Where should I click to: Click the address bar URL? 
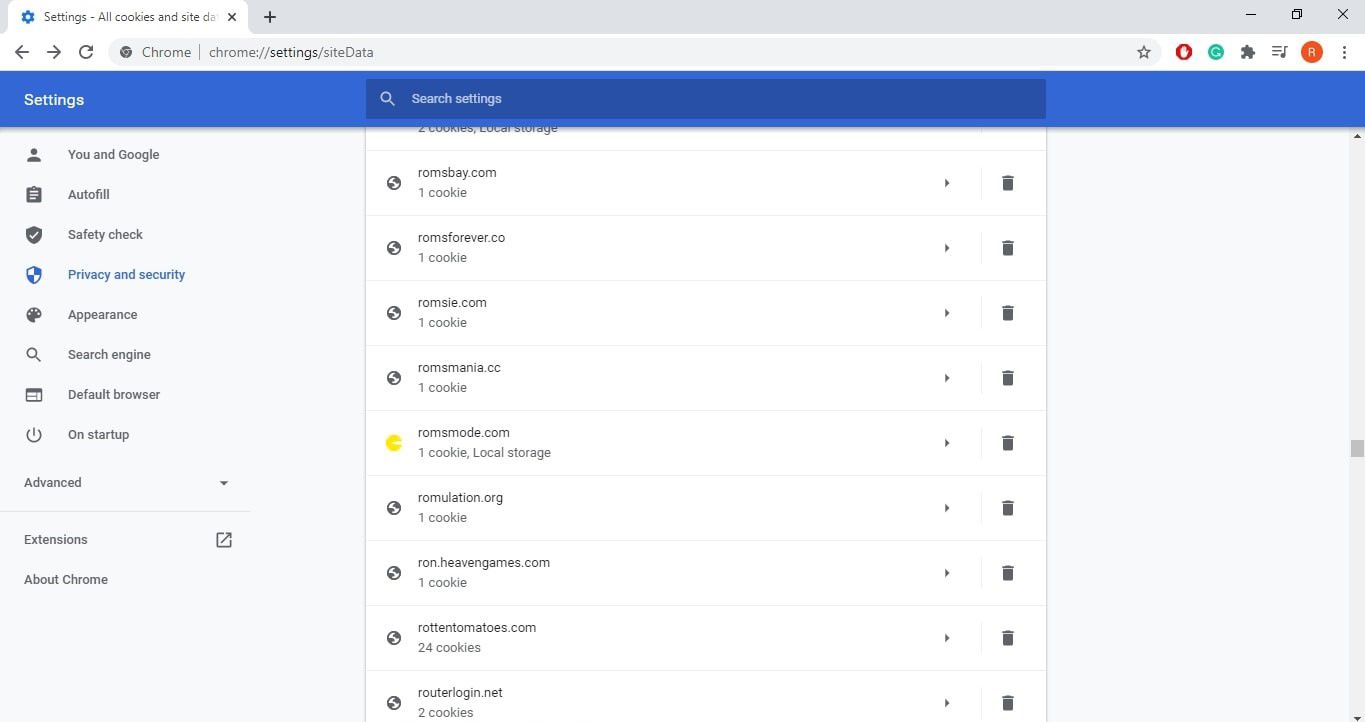[292, 52]
